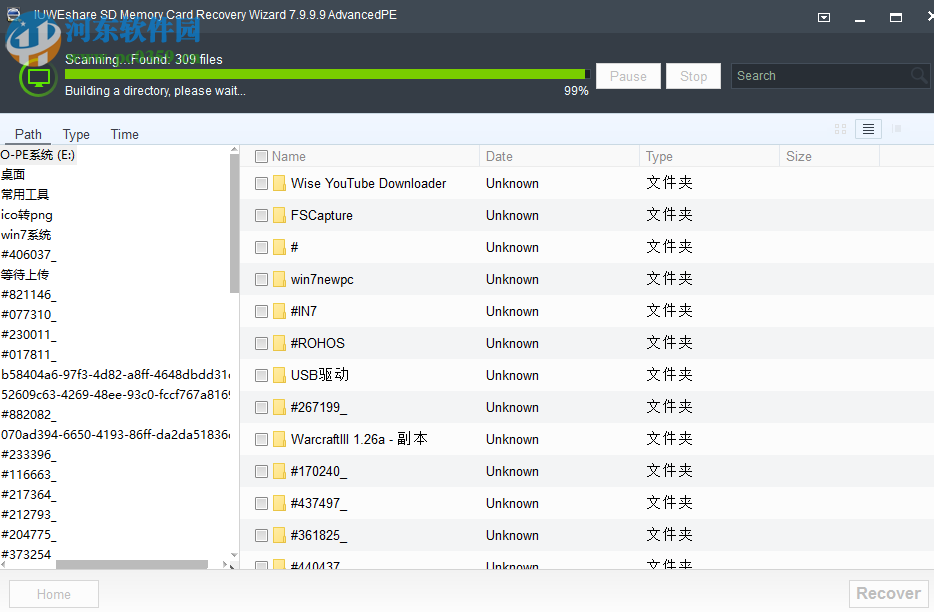Select the list view icon

868,128
